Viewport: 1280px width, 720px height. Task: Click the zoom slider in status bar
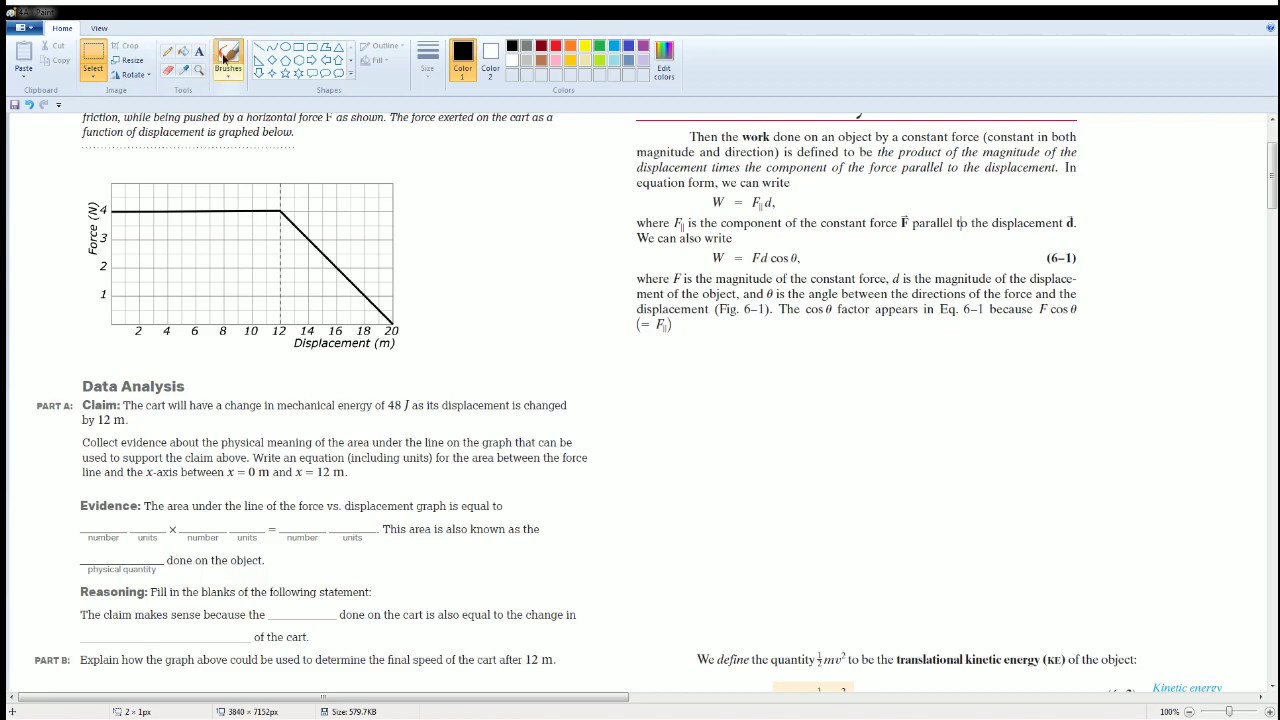pyautogui.click(x=1229, y=711)
